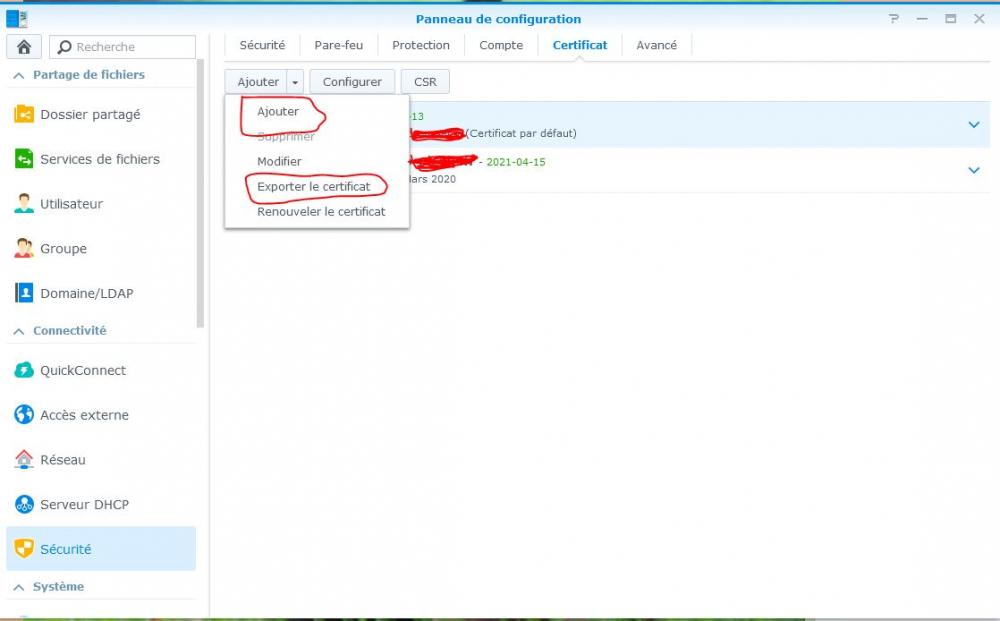Open Dossier partagé folder icon
This screenshot has height=621, width=1000.
(x=24, y=114)
